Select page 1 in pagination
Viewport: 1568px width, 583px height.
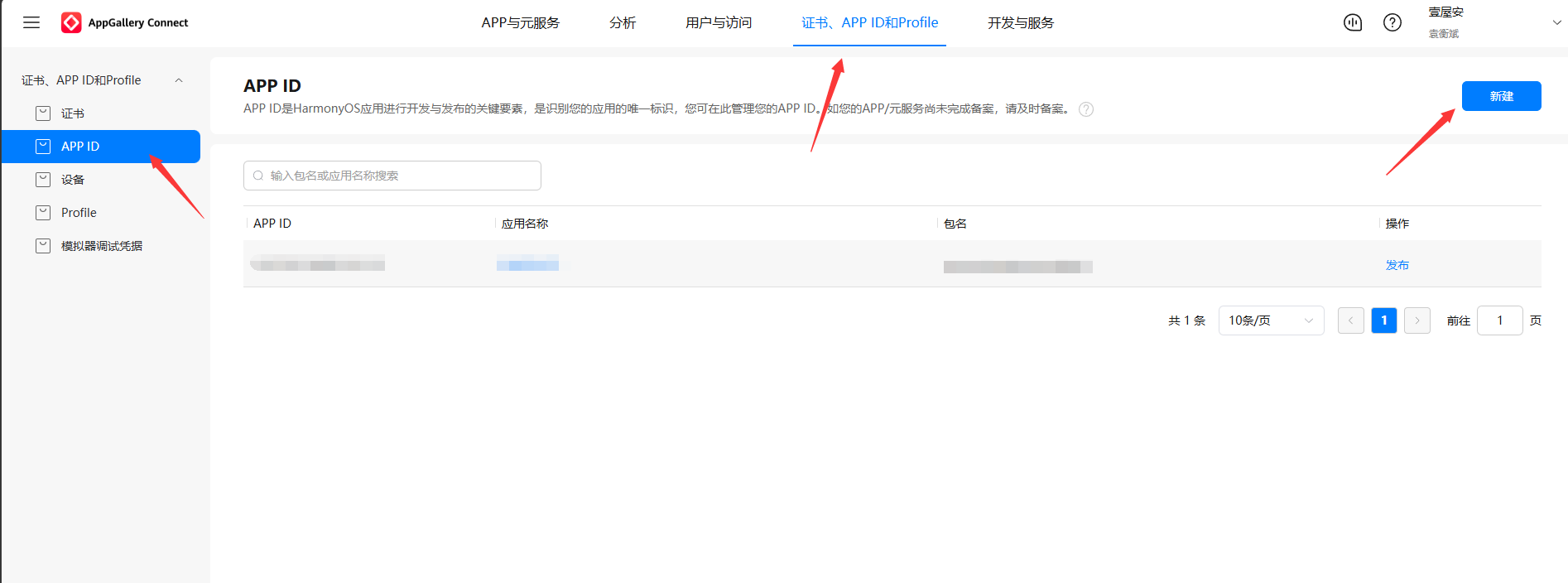[x=1383, y=320]
